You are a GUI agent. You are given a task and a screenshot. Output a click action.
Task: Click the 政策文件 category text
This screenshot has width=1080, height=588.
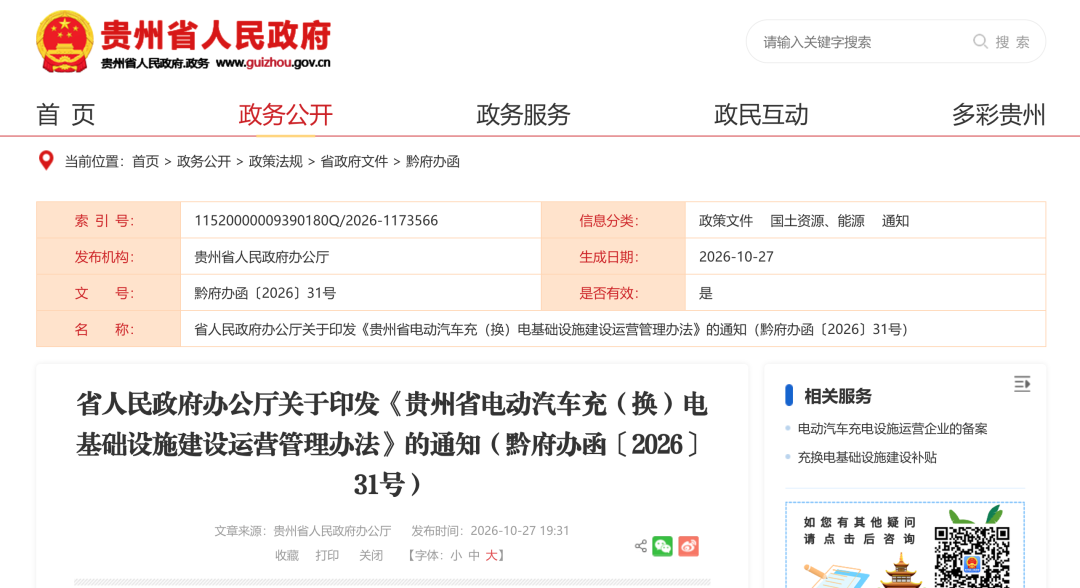click(726, 221)
